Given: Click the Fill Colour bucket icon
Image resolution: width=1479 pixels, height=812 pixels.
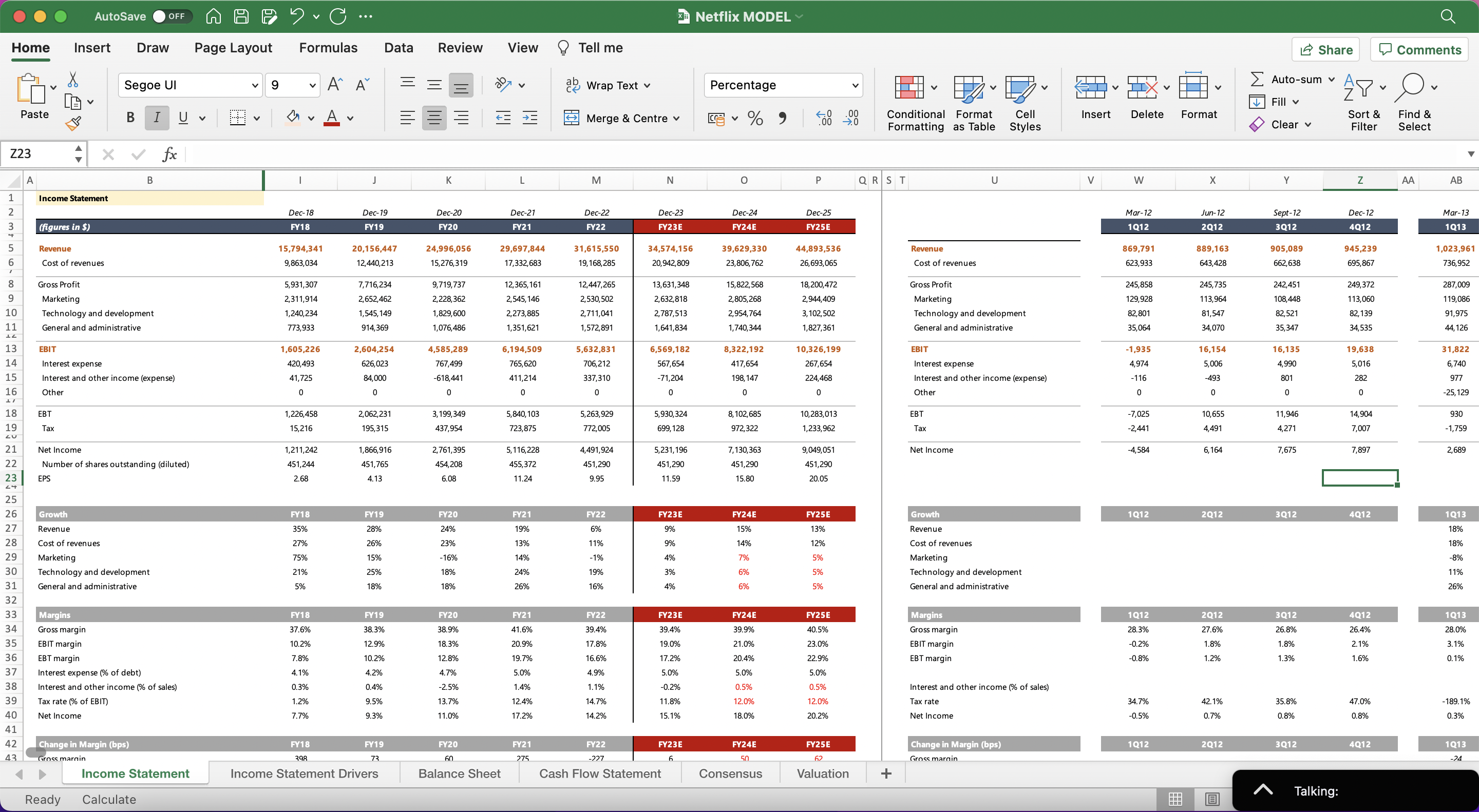Looking at the screenshot, I should [x=293, y=118].
